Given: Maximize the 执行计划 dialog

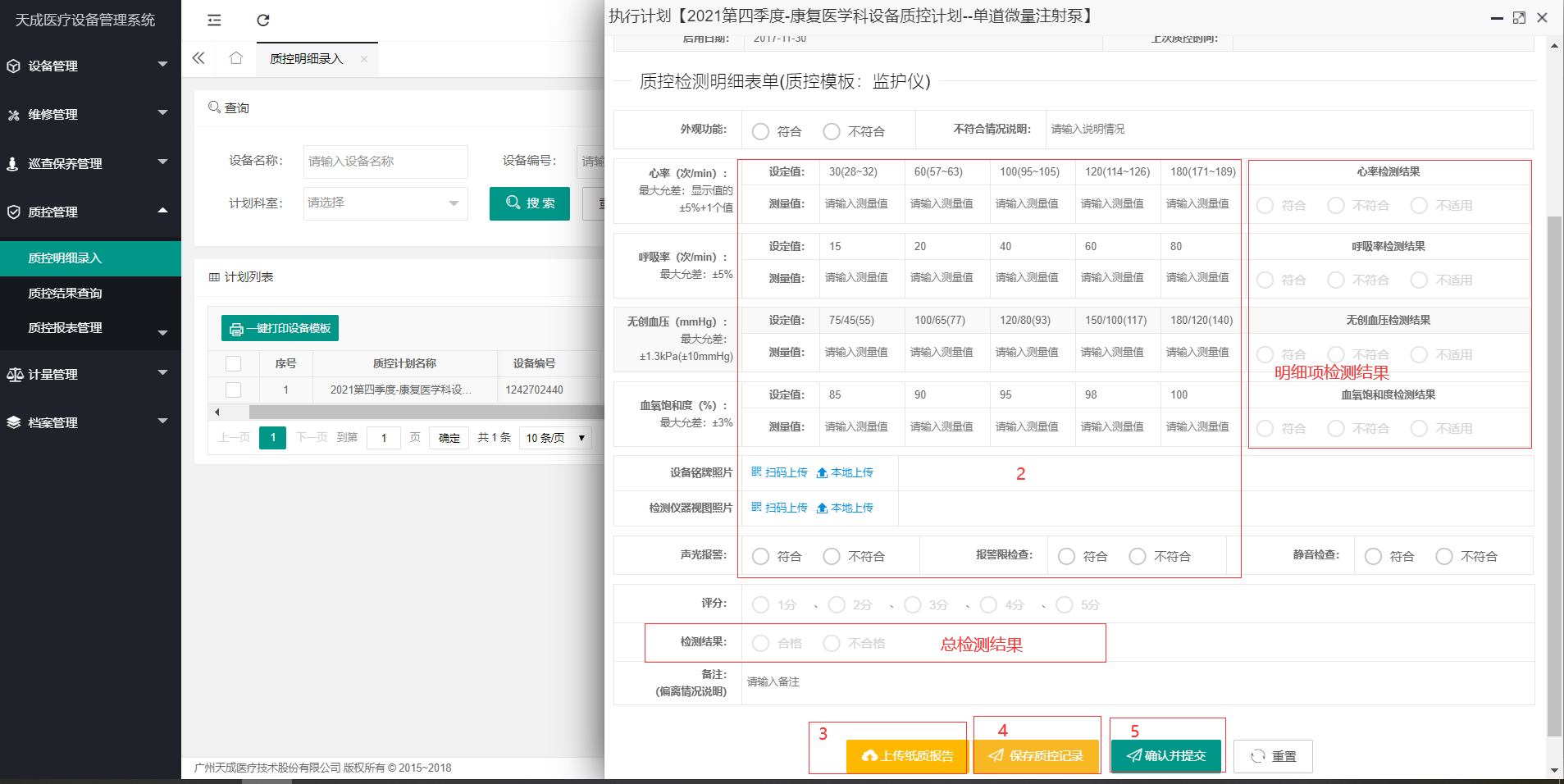Looking at the screenshot, I should pyautogui.click(x=1519, y=18).
